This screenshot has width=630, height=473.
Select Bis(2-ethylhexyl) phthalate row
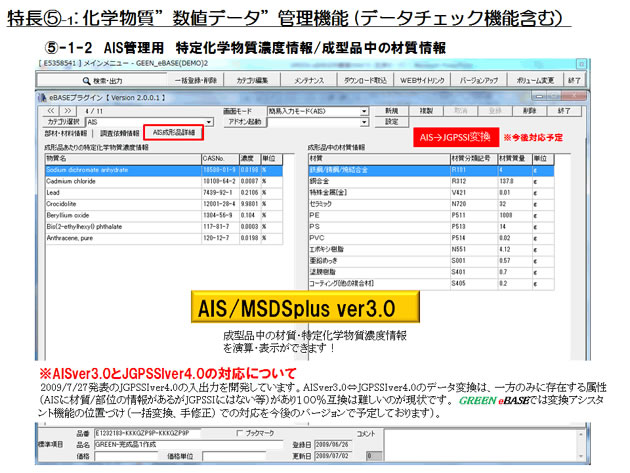tap(164, 227)
